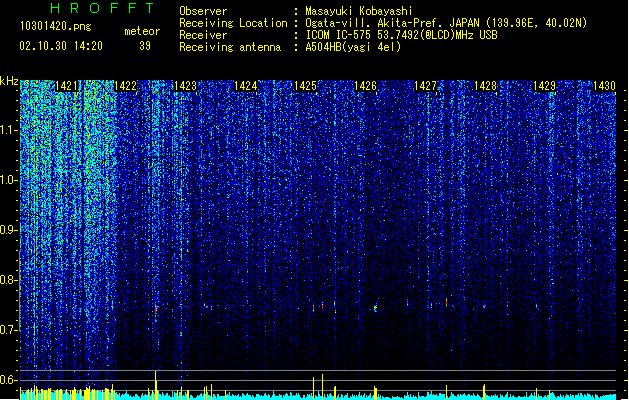Click the HROFFT title text
Viewport: 629px width, 400px height.
pyautogui.click(x=103, y=8)
